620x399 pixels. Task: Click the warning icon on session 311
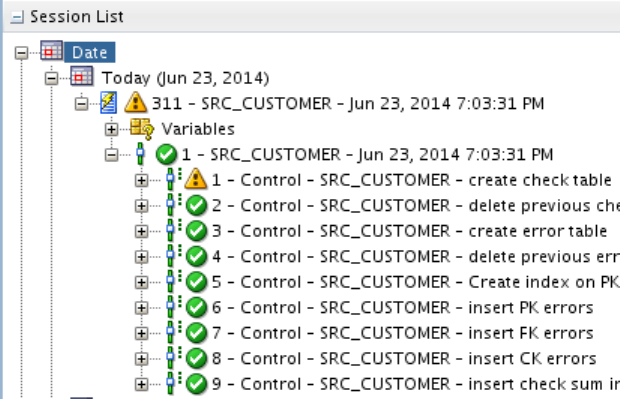click(x=136, y=102)
